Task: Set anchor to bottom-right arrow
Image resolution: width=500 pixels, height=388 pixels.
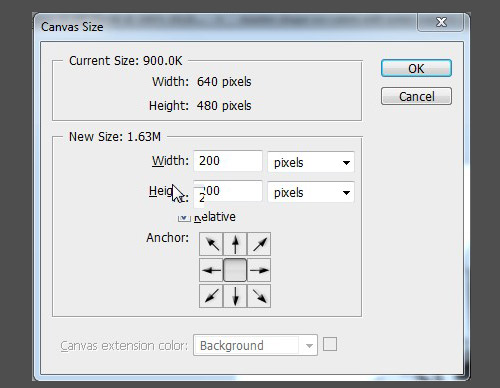Action: [259, 296]
